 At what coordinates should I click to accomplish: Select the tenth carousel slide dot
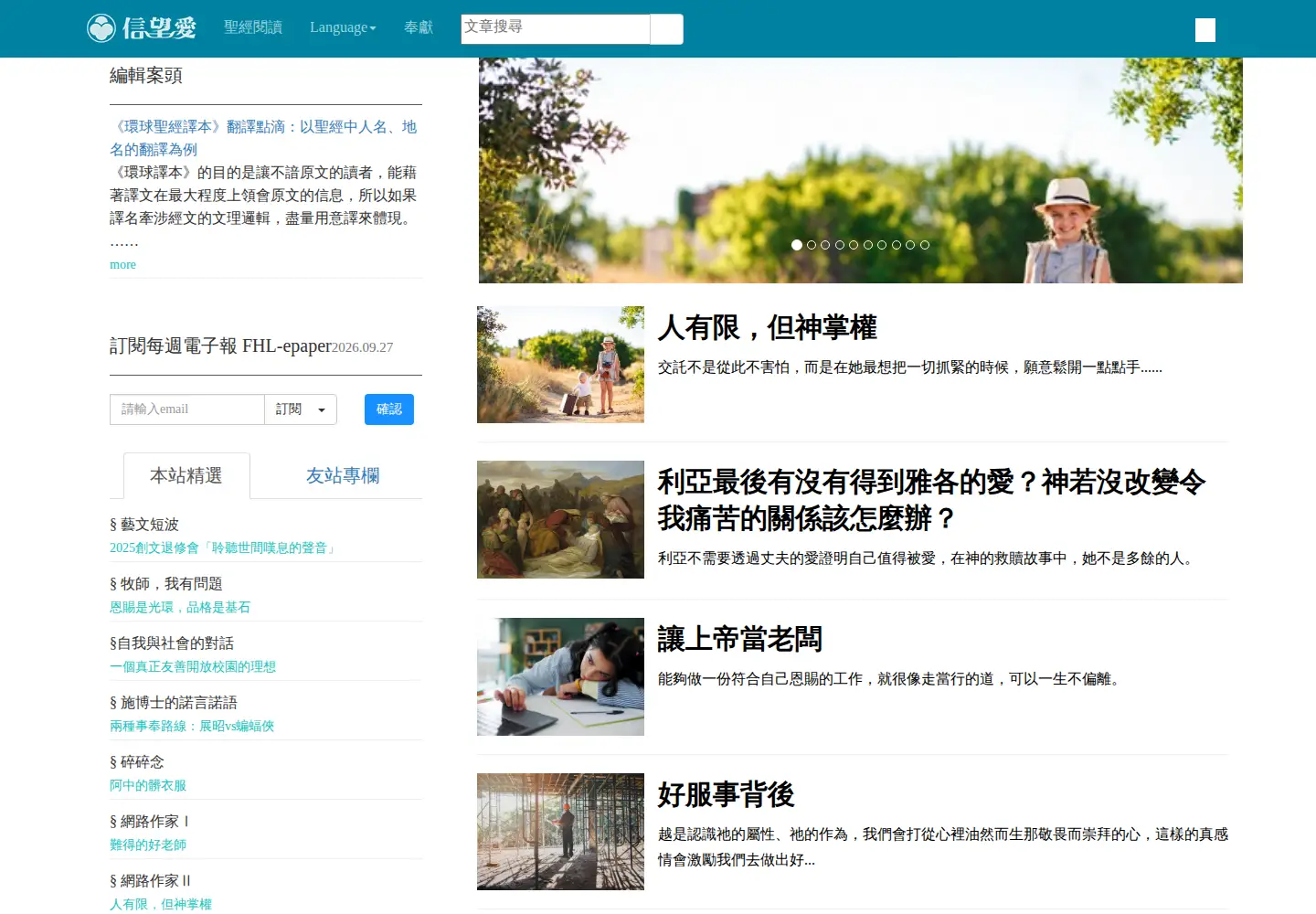(925, 245)
